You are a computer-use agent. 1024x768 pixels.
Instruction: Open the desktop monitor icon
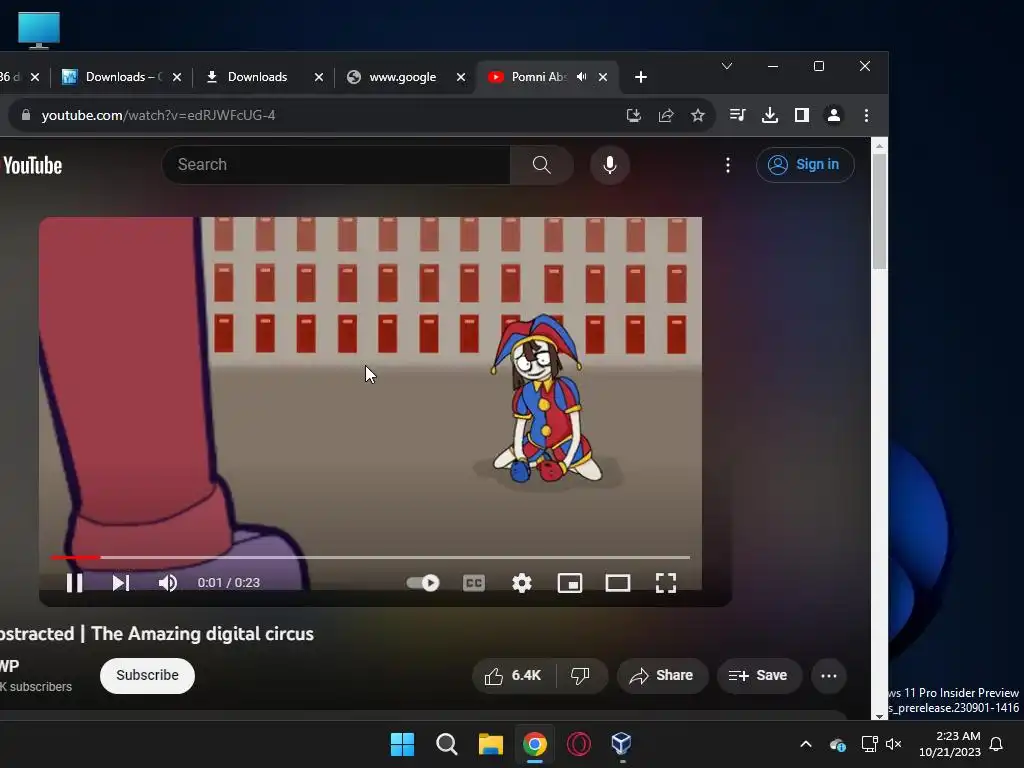(39, 29)
